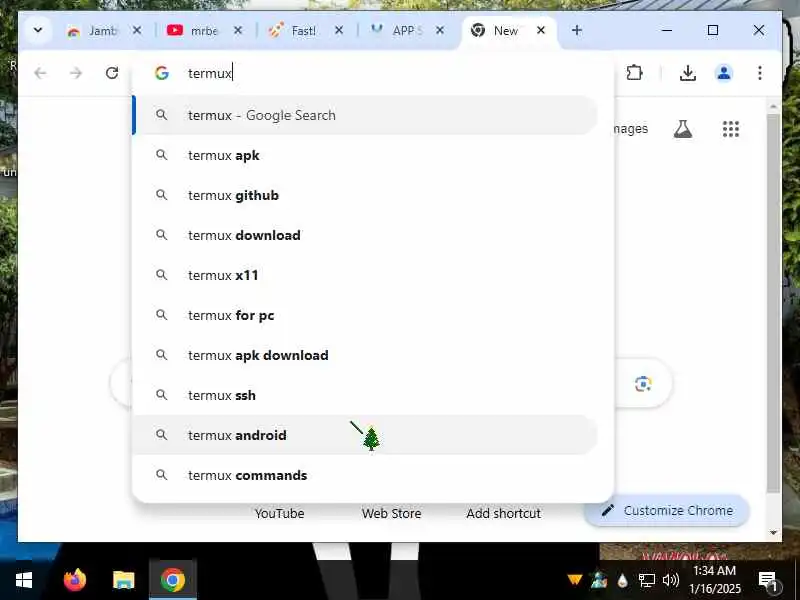Click the Extensions puzzle icon

634,73
